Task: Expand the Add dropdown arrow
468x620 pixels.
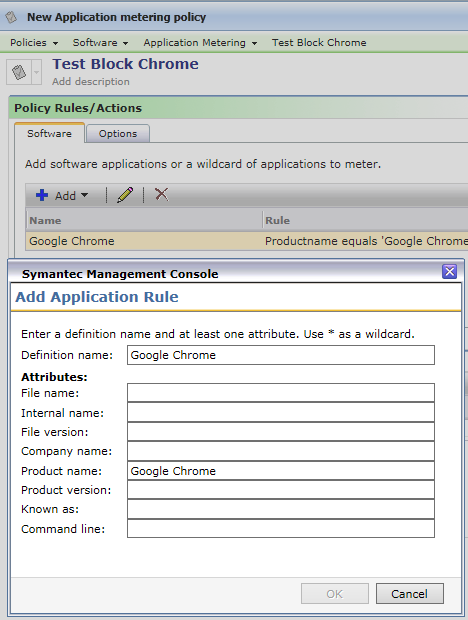Action: point(84,195)
